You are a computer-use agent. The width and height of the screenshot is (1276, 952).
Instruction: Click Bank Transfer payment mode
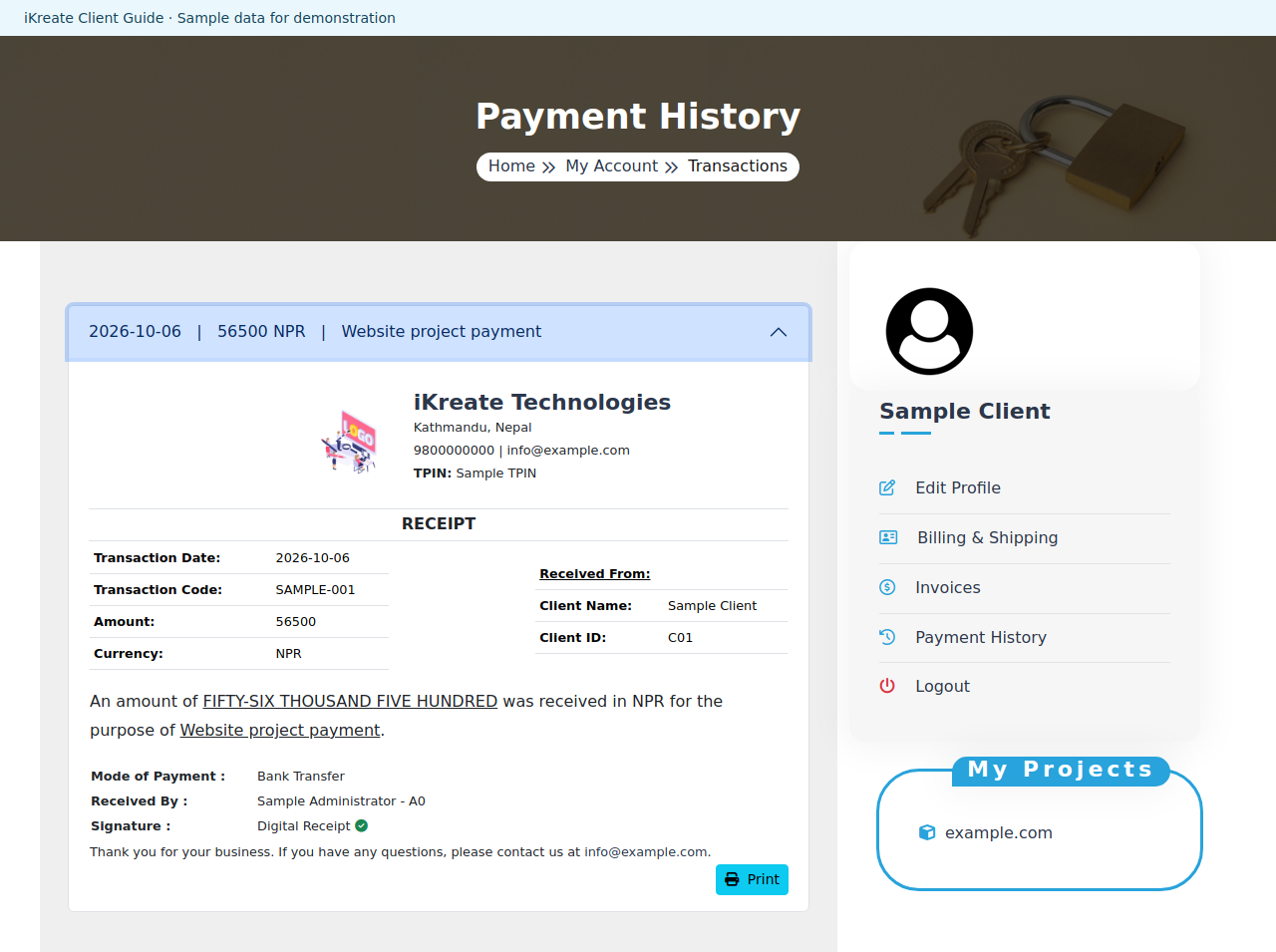[300, 776]
